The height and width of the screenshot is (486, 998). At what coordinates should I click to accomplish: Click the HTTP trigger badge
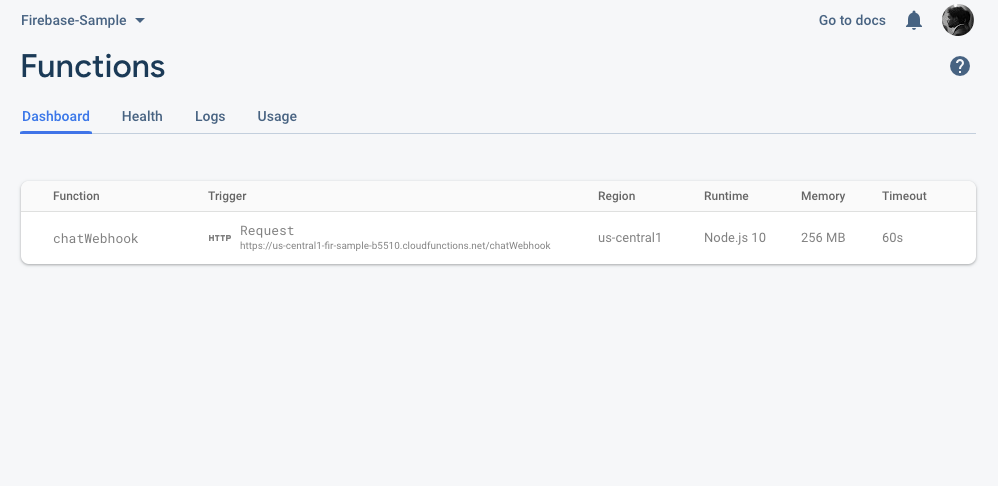tap(219, 239)
